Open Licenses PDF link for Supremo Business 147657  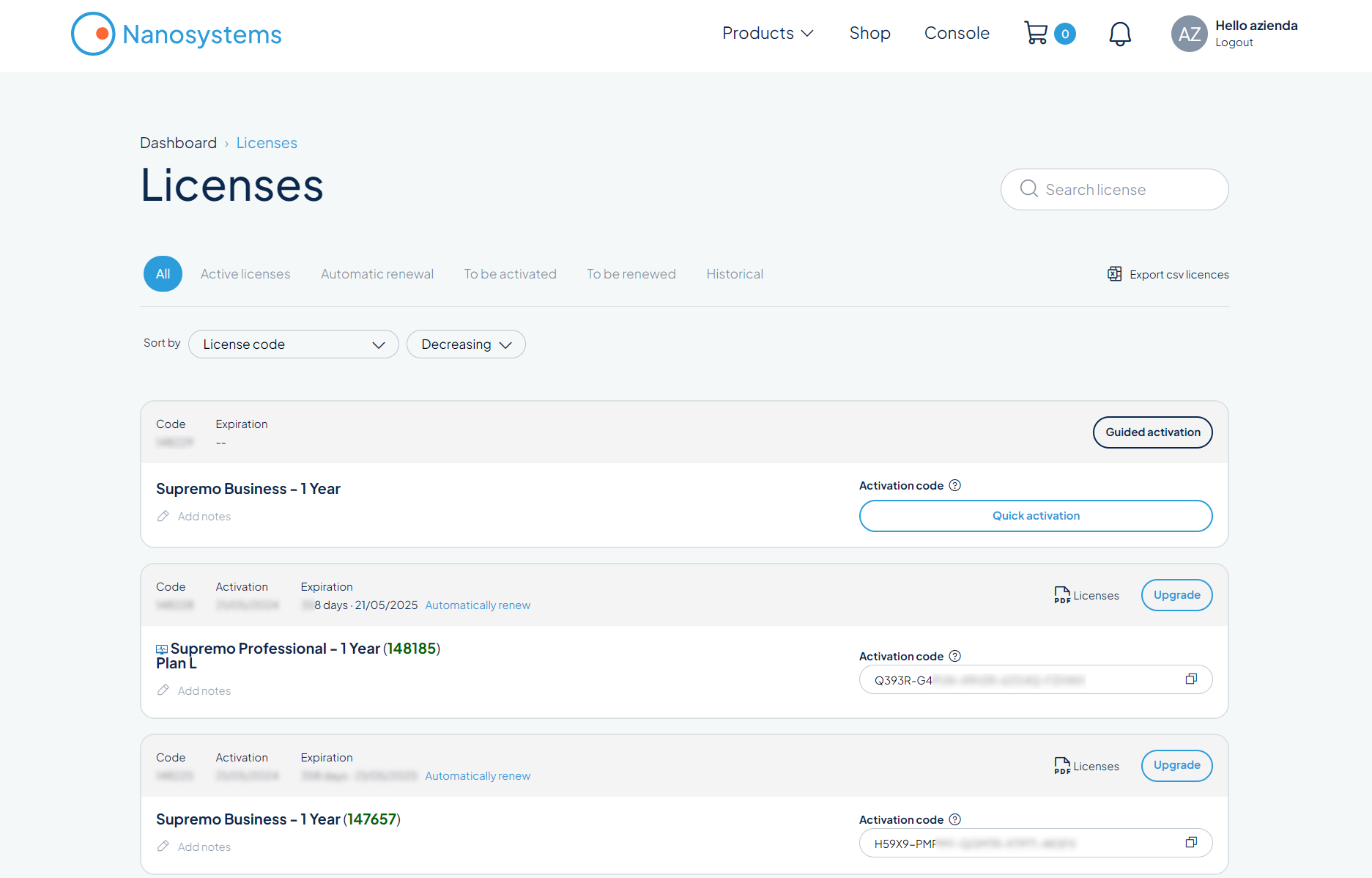click(1096, 767)
